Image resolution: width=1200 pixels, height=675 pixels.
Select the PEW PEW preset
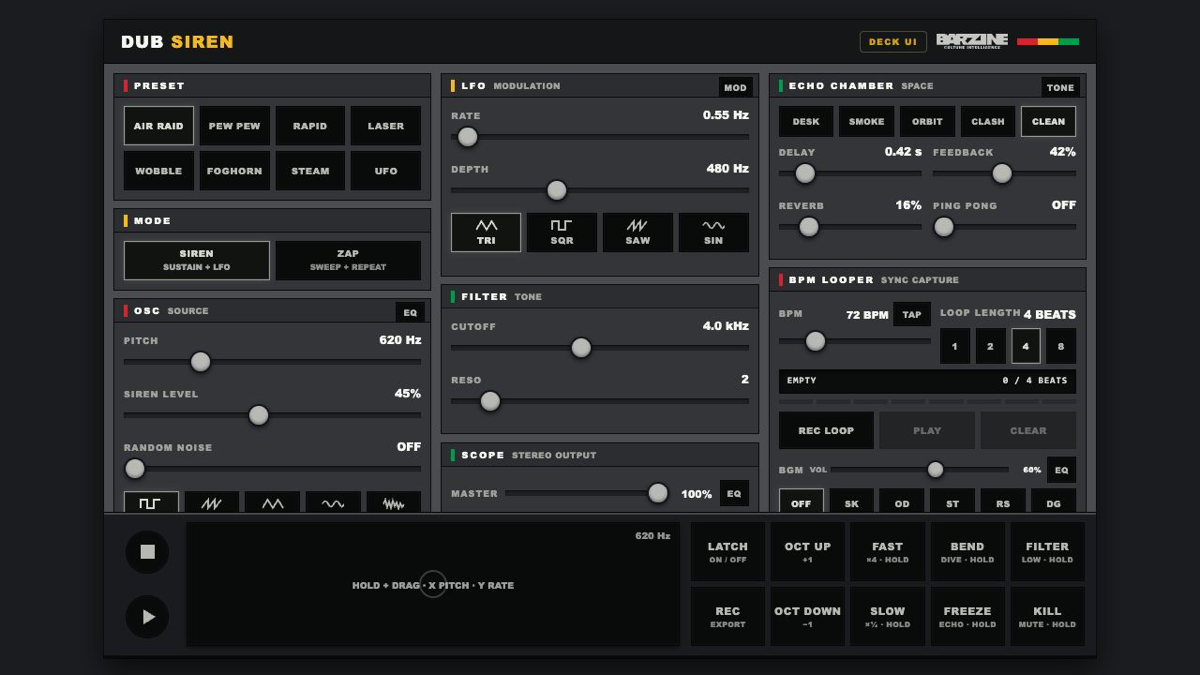[x=235, y=126]
